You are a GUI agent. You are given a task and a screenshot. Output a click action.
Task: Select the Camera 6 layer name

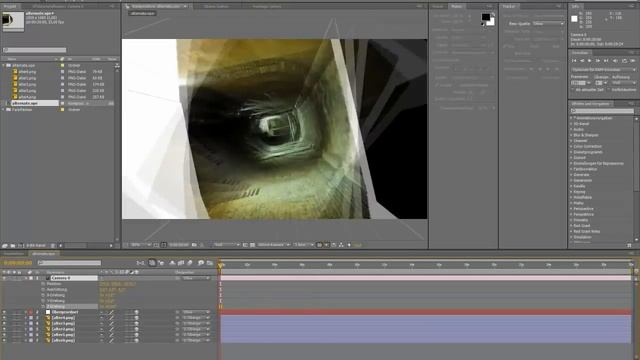[60, 278]
